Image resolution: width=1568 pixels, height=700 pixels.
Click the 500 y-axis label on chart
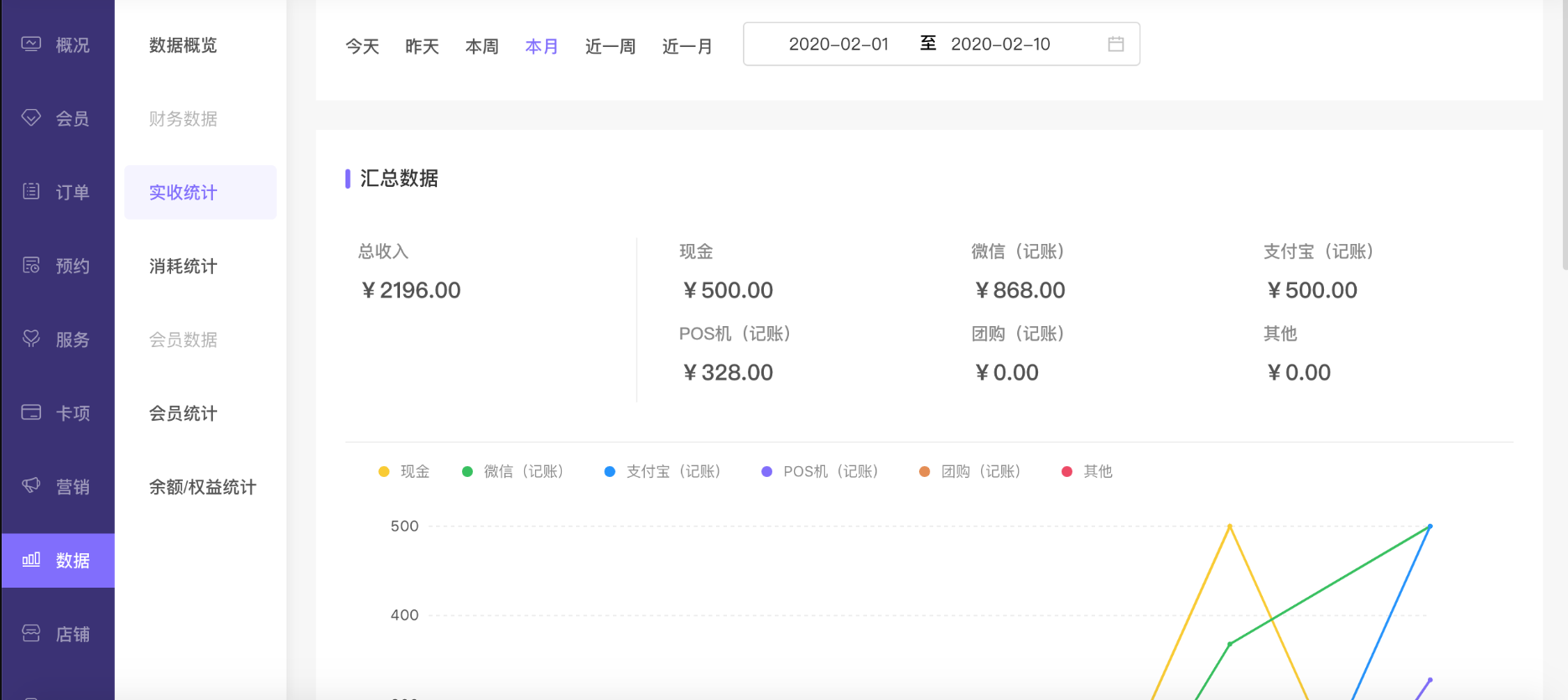[x=404, y=526]
